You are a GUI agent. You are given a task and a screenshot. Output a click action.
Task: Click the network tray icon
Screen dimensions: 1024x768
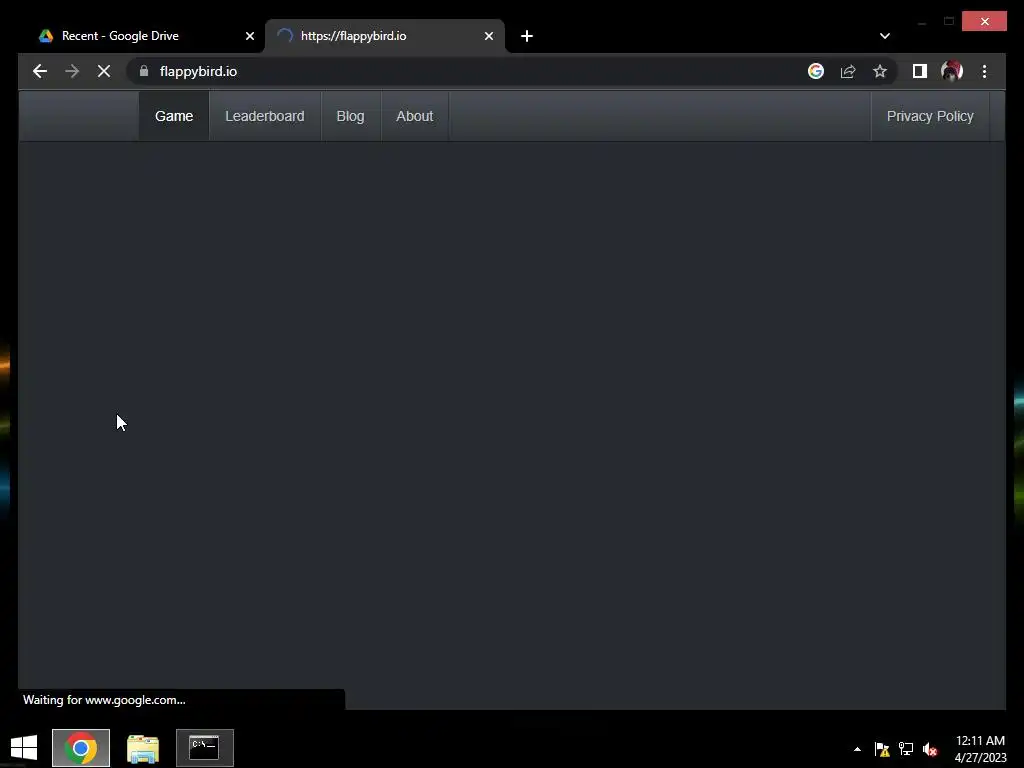tap(906, 749)
